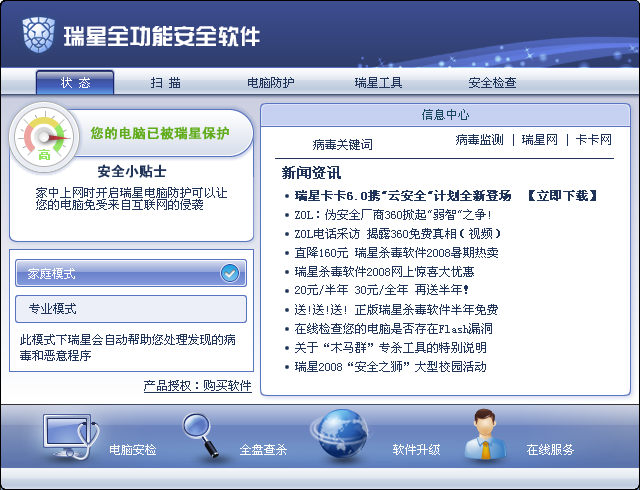Click the 【立即下载】 link
Screen dimensions: 640x490
[x=562, y=196]
